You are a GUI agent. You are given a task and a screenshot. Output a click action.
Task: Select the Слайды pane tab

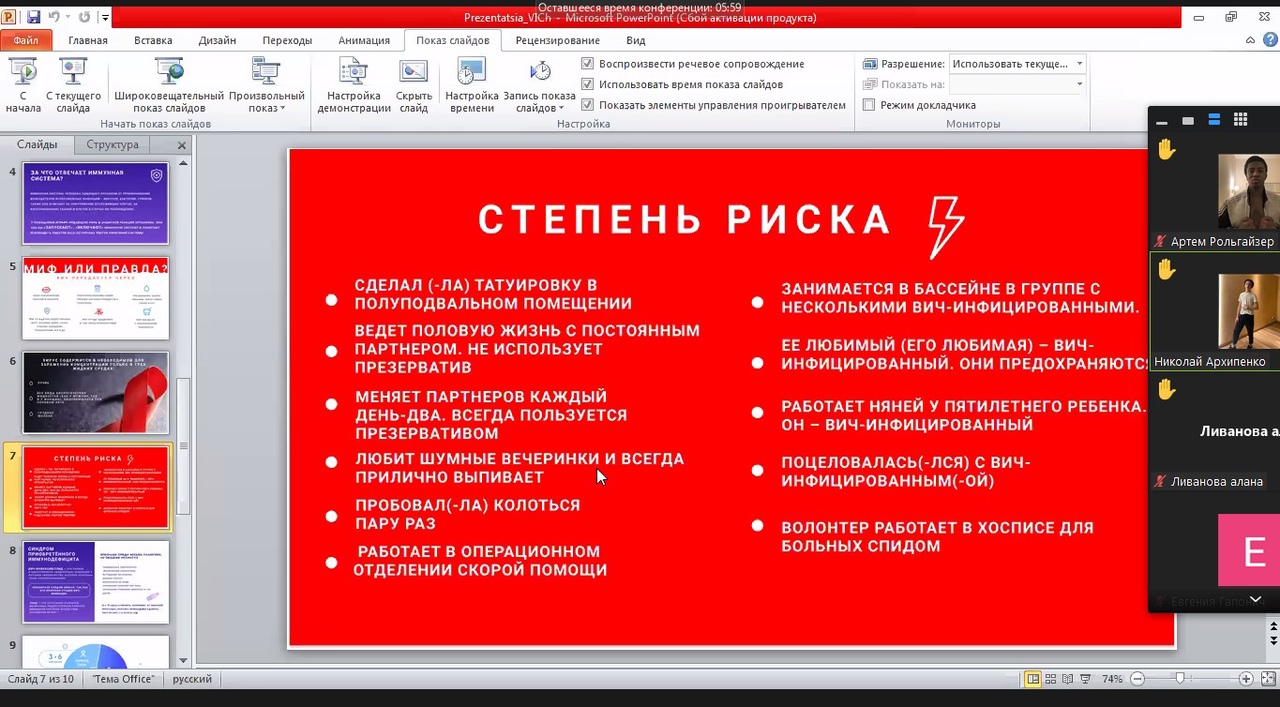tap(37, 145)
